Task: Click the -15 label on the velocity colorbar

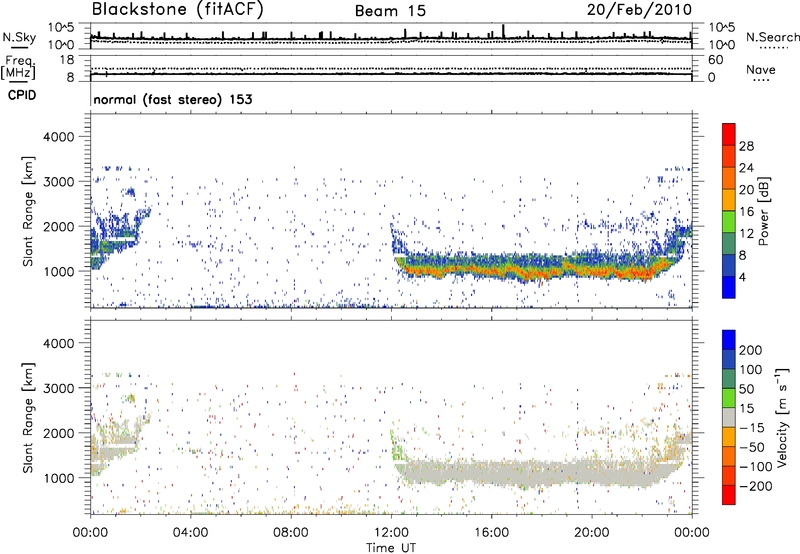Action: (752, 428)
